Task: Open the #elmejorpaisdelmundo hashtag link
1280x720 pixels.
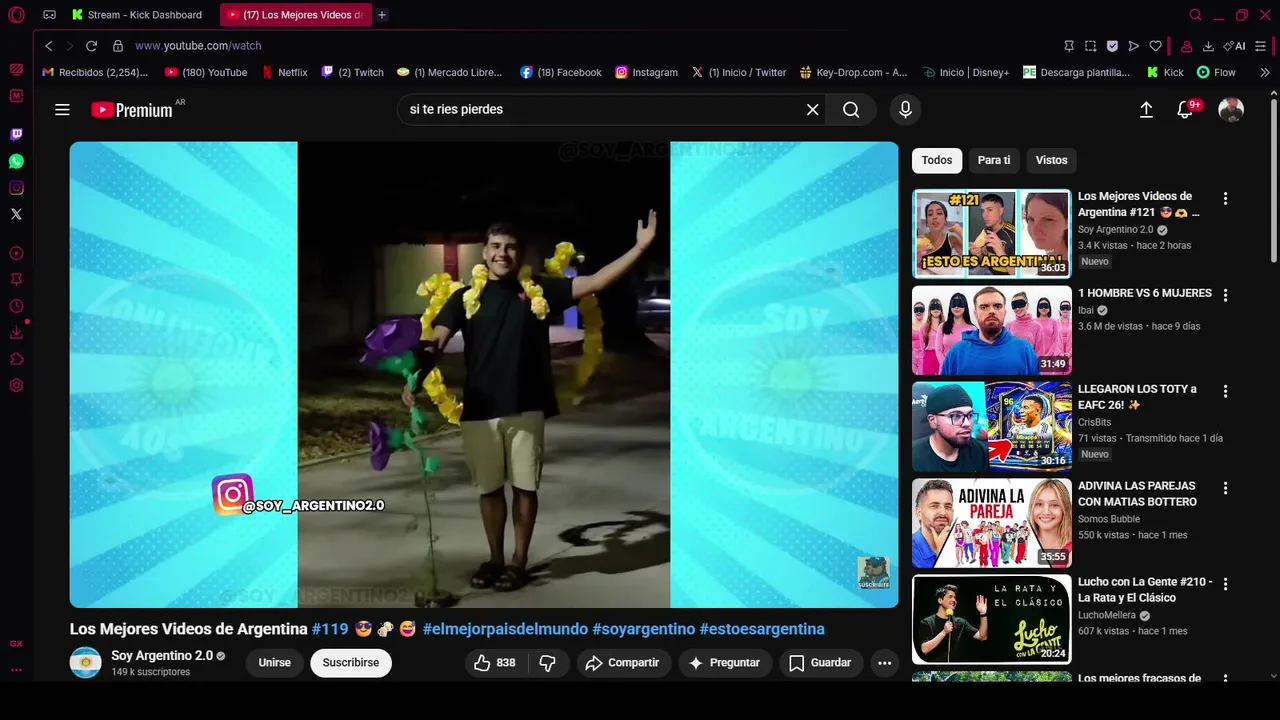Action: [505, 629]
